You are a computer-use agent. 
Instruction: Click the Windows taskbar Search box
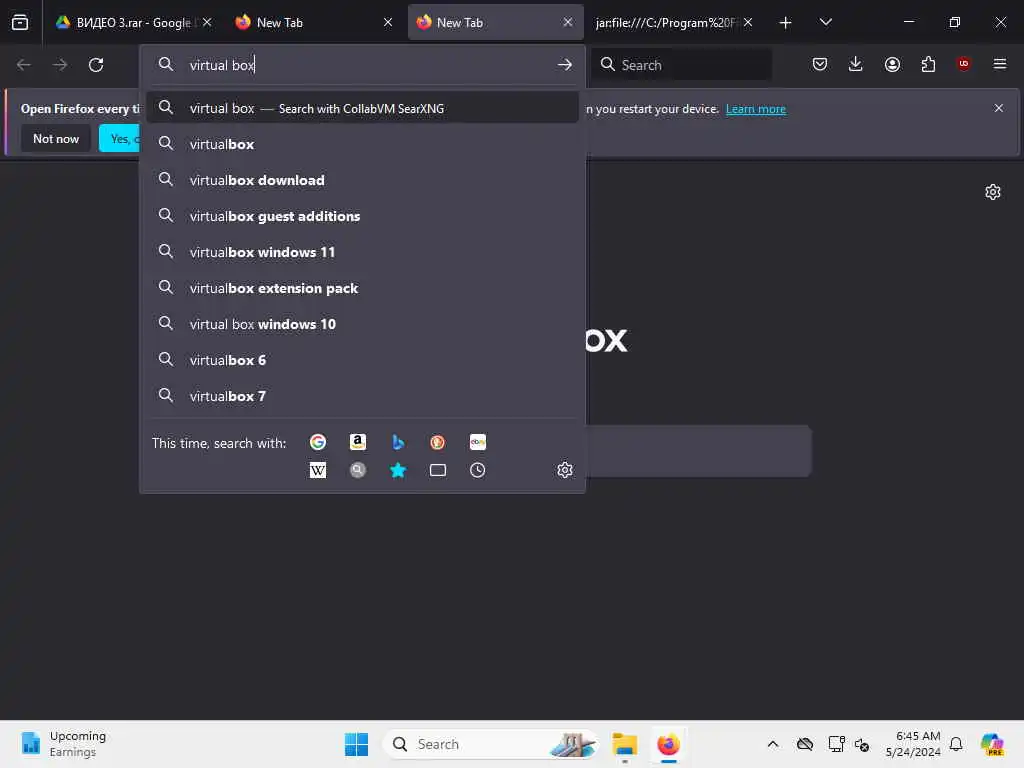(490, 744)
